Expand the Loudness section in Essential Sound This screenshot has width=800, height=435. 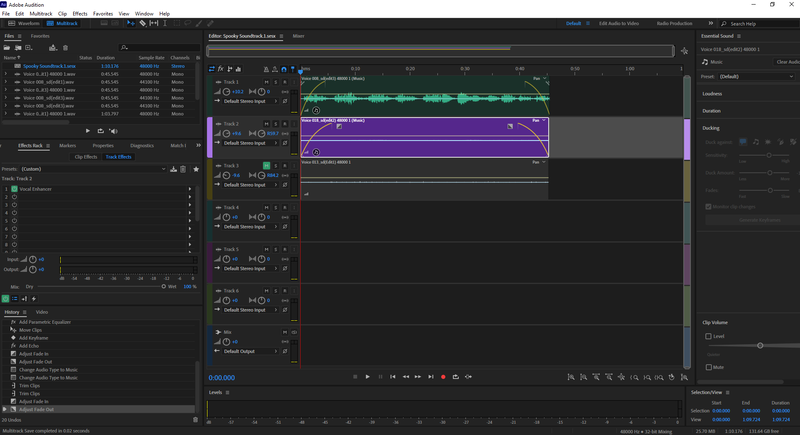713,94
